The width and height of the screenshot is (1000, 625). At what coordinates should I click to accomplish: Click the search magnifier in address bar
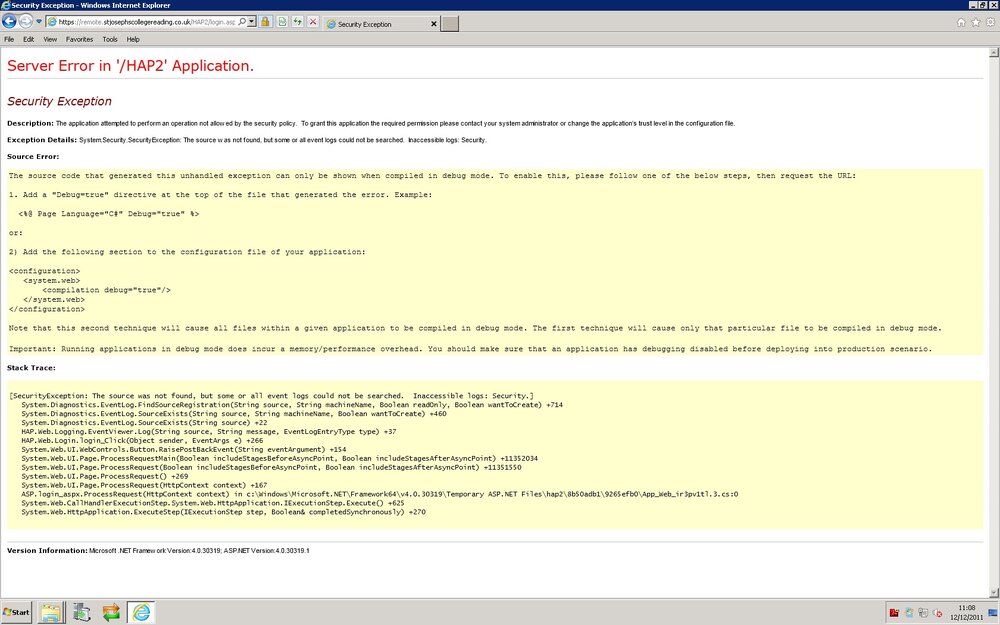click(242, 22)
